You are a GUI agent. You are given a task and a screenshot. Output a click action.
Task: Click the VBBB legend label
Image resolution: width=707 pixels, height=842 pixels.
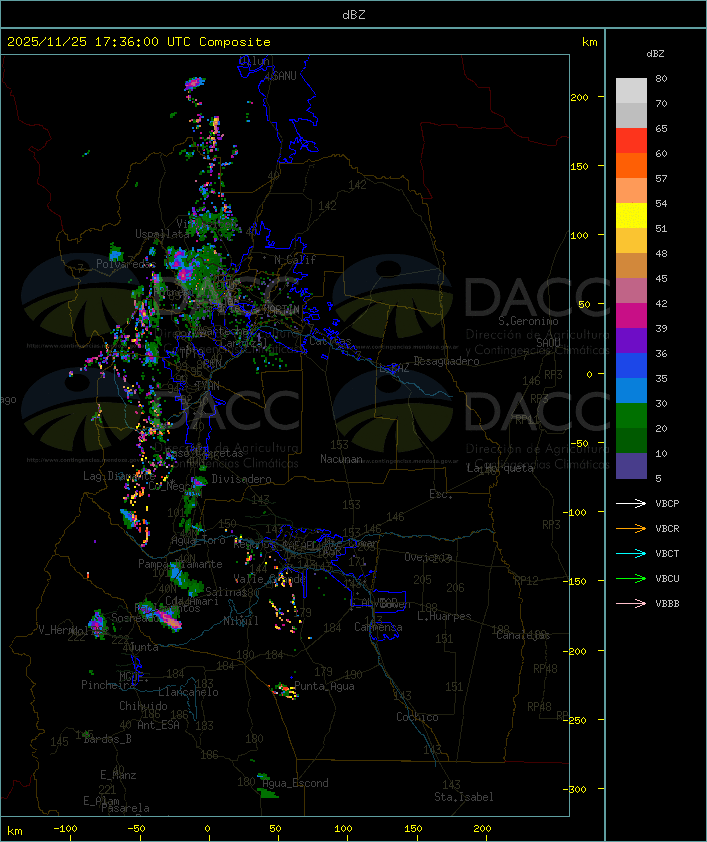667,603
